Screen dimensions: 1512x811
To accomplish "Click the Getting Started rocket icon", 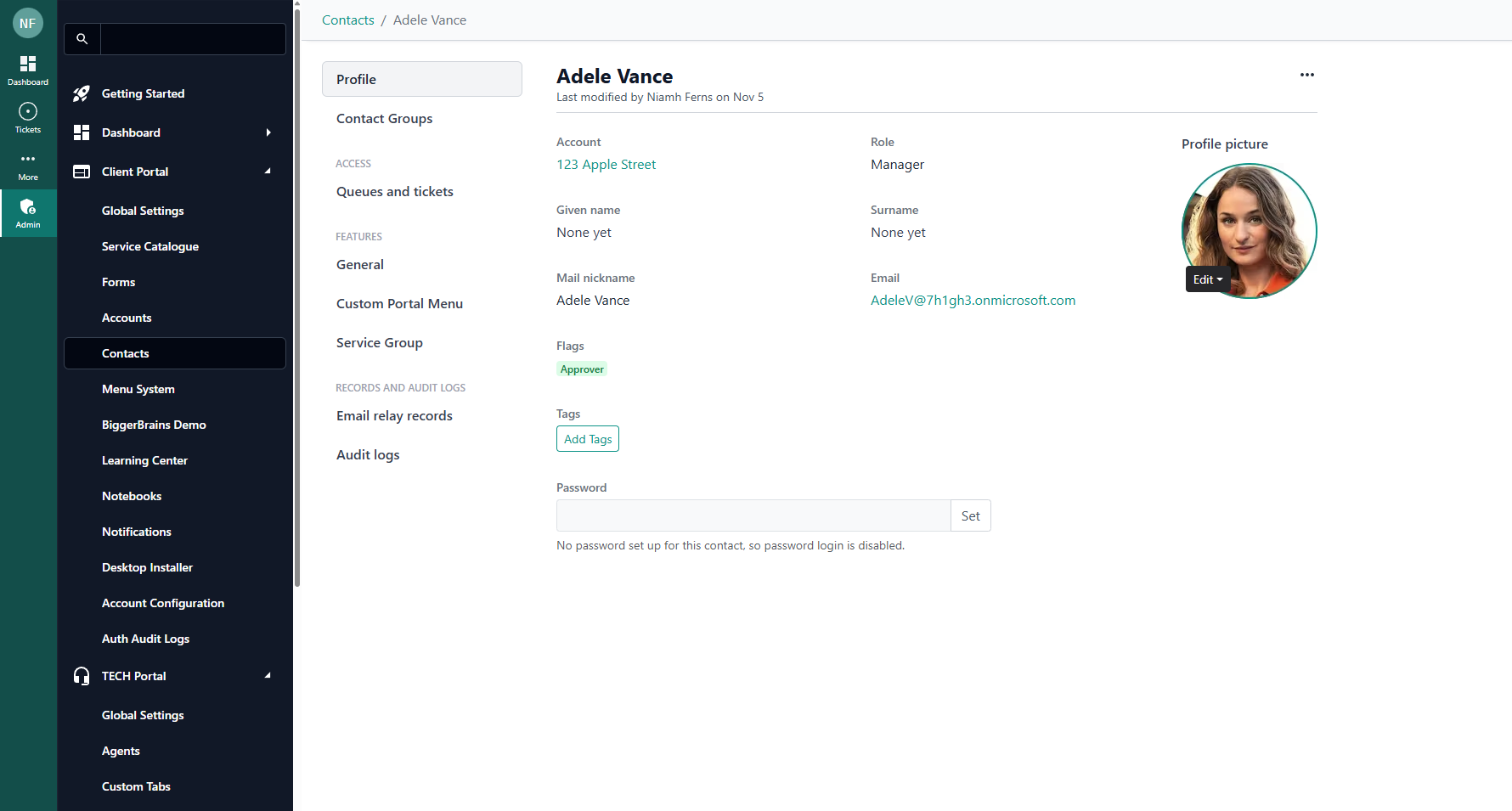I will point(82,93).
